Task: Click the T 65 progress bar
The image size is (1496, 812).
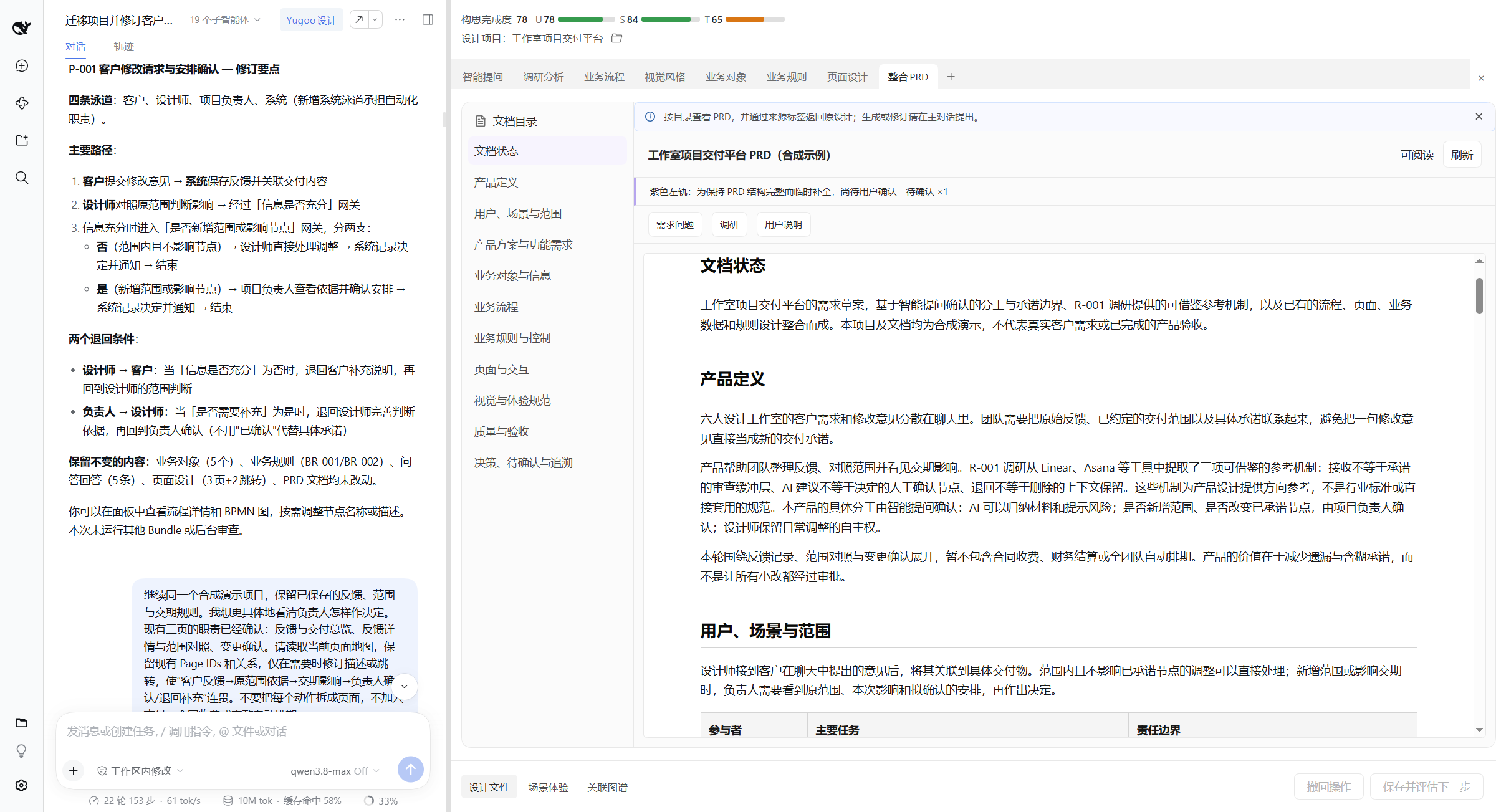Action: click(x=754, y=19)
